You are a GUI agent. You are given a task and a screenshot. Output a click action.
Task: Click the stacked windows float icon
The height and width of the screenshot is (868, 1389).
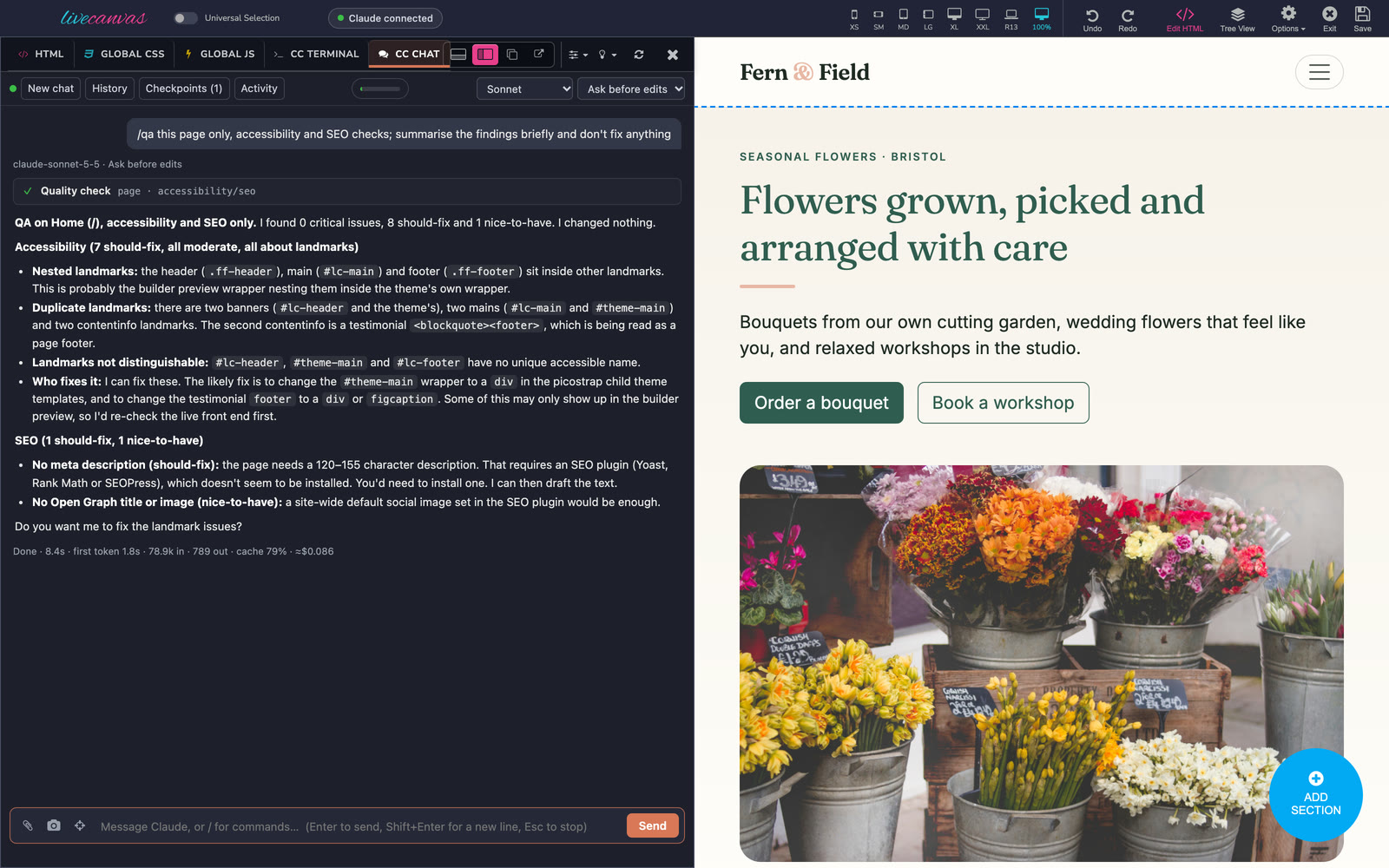coord(512,54)
